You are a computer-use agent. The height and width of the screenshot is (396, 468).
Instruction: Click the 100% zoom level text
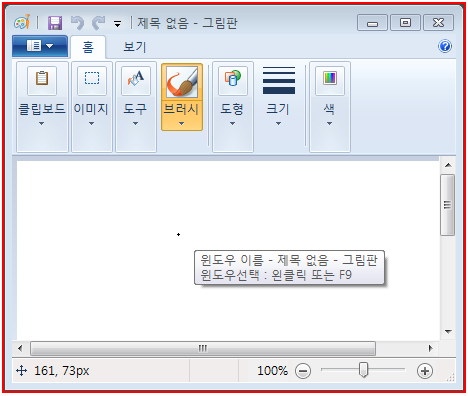pyautogui.click(x=272, y=371)
